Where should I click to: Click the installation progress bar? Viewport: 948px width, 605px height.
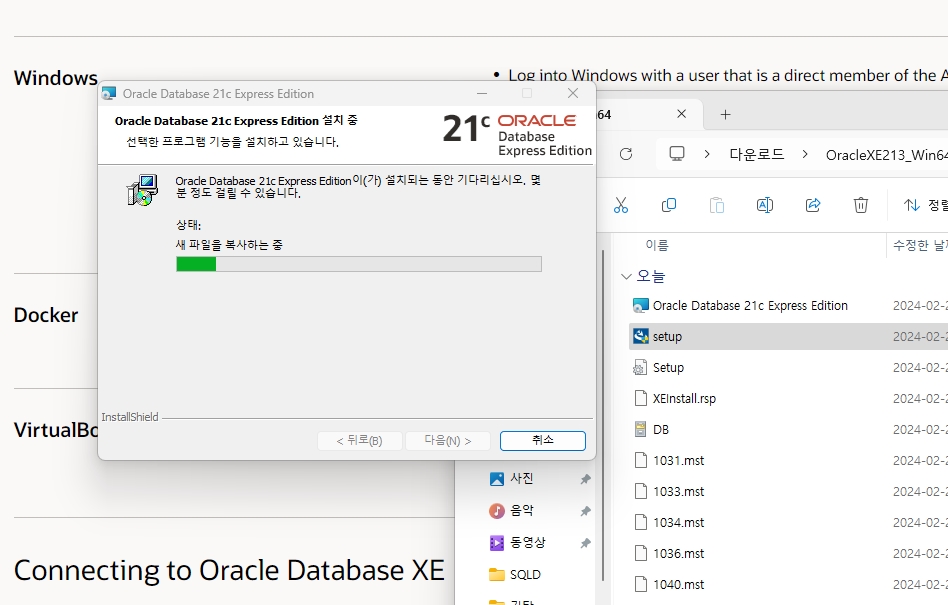(x=359, y=264)
